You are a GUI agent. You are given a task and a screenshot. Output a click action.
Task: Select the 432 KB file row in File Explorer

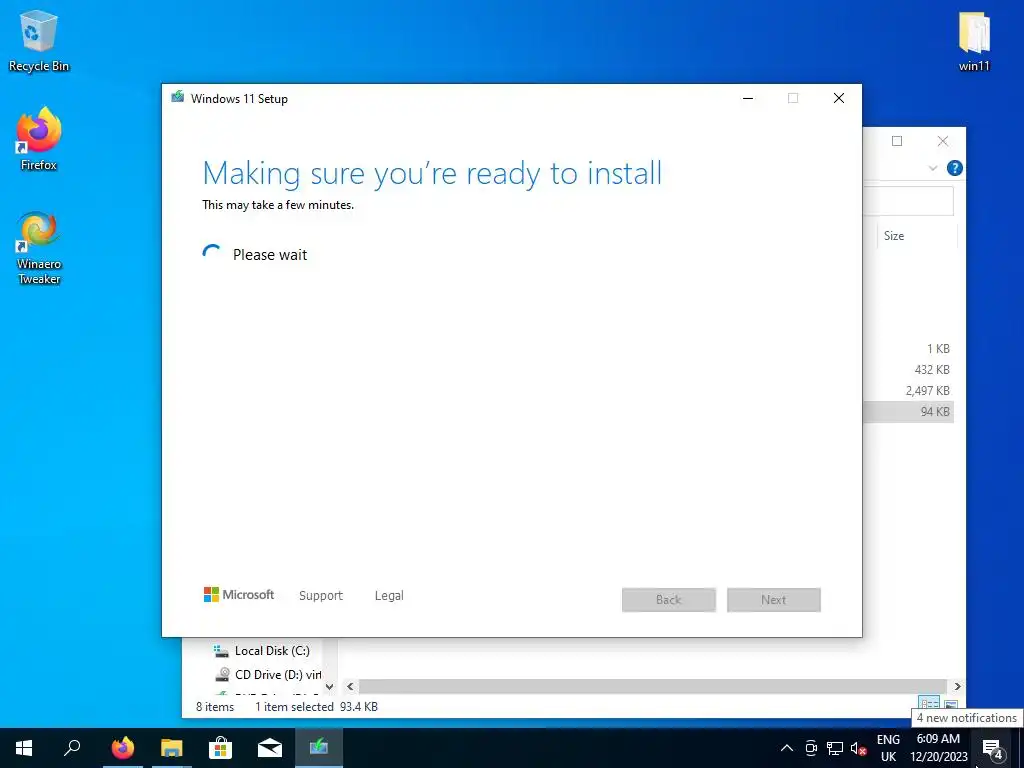908,370
